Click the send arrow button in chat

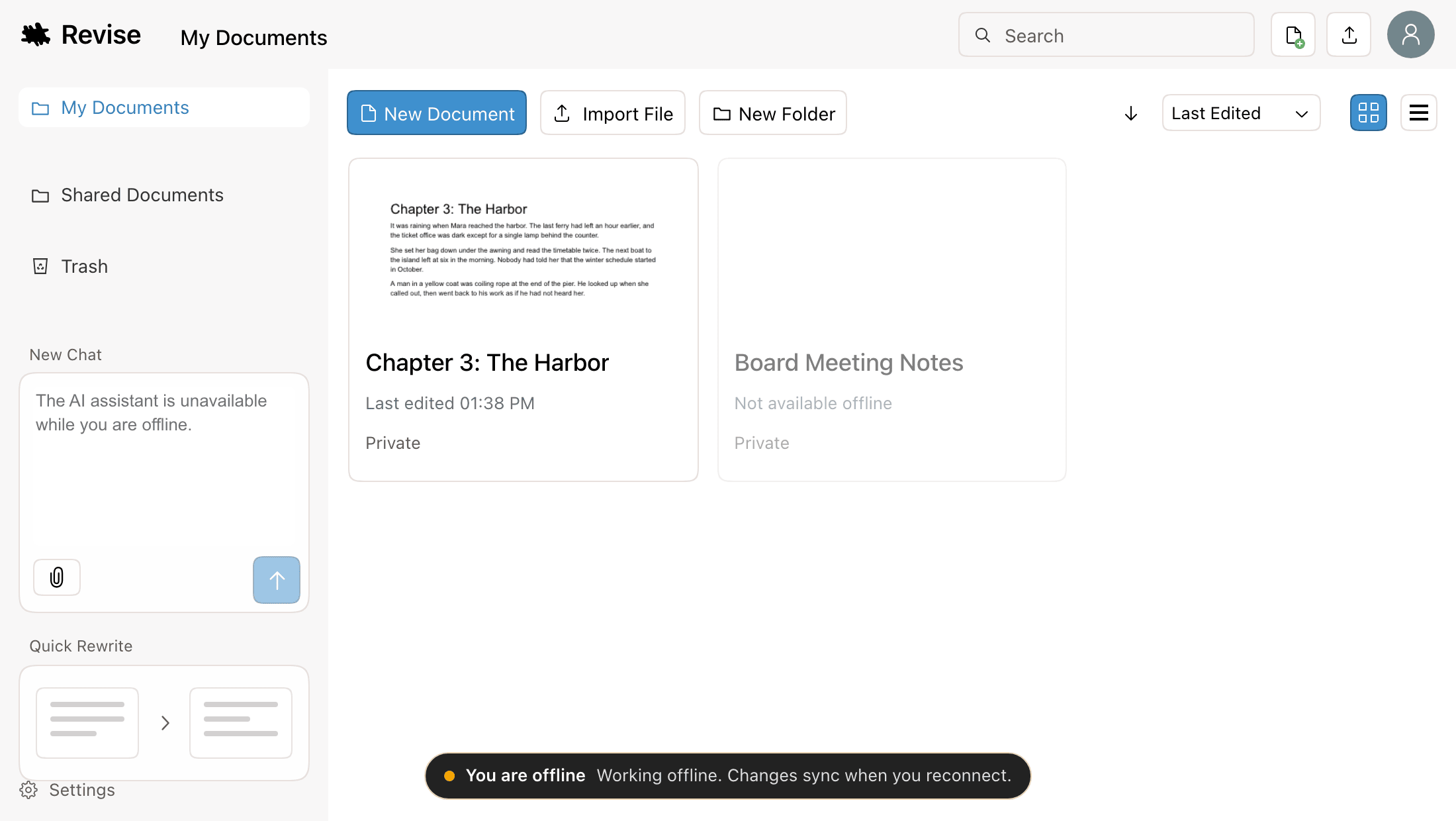(x=277, y=580)
